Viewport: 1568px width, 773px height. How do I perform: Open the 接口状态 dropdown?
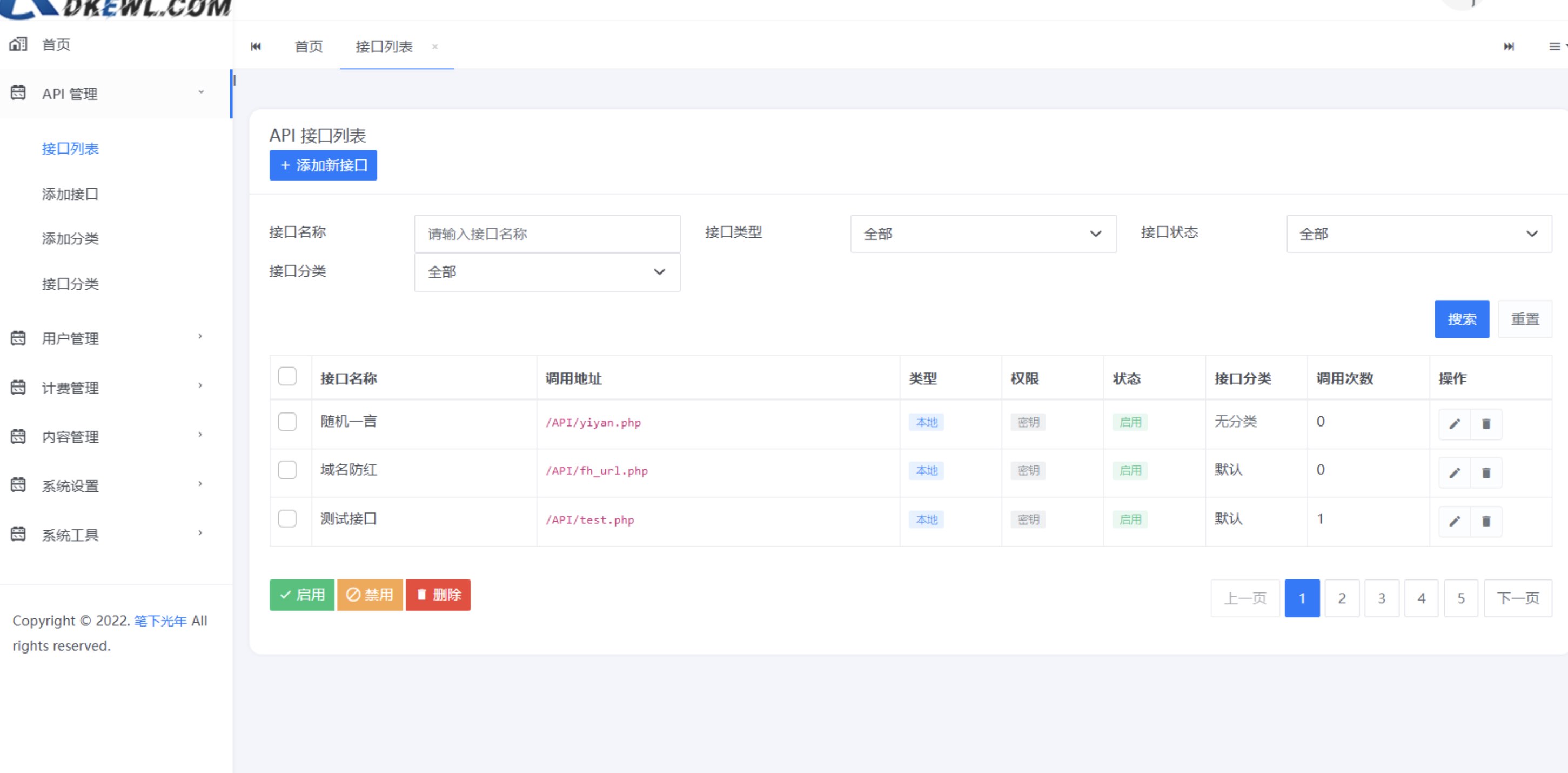(1418, 234)
